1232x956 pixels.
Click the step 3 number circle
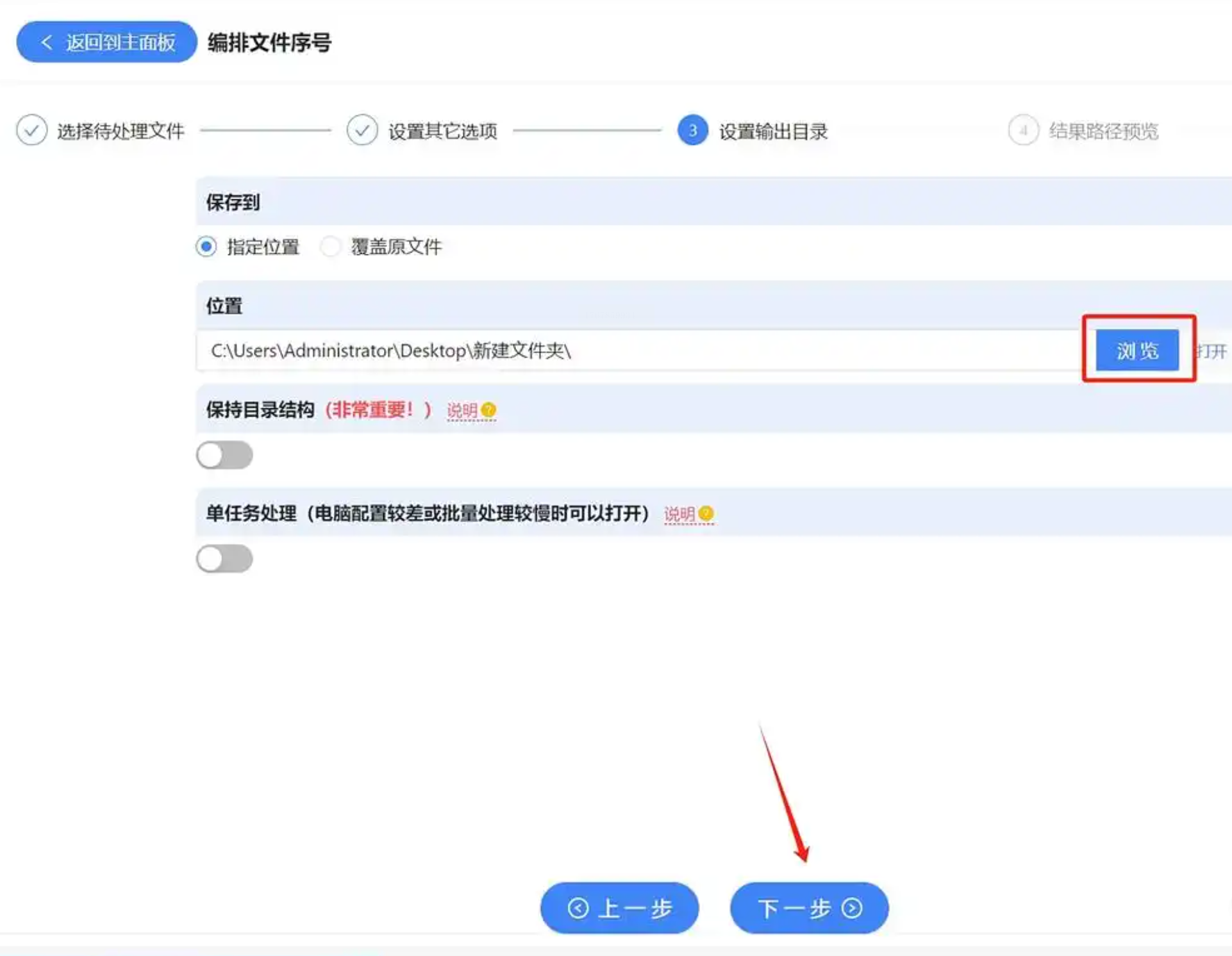click(x=692, y=130)
